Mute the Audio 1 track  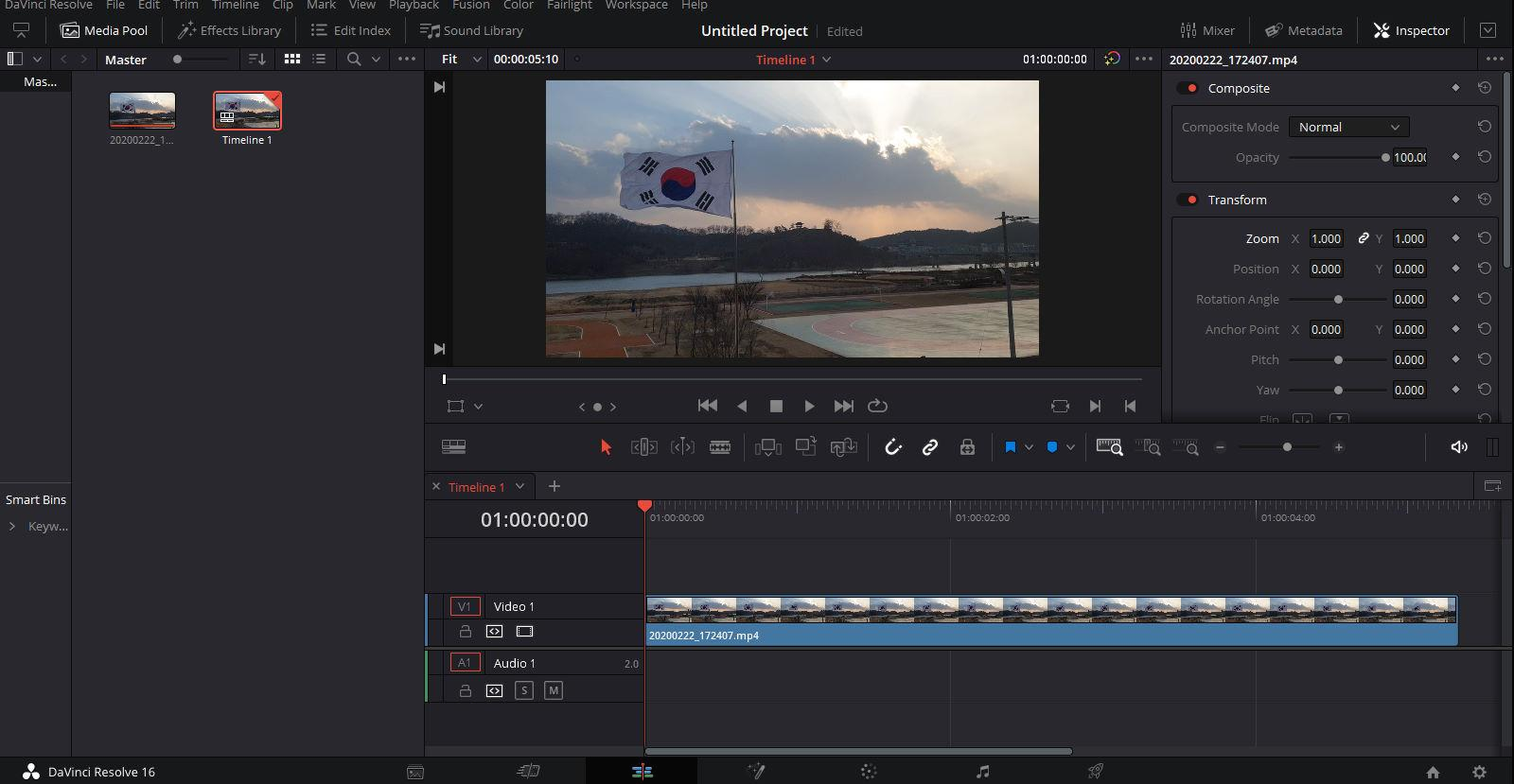point(554,690)
